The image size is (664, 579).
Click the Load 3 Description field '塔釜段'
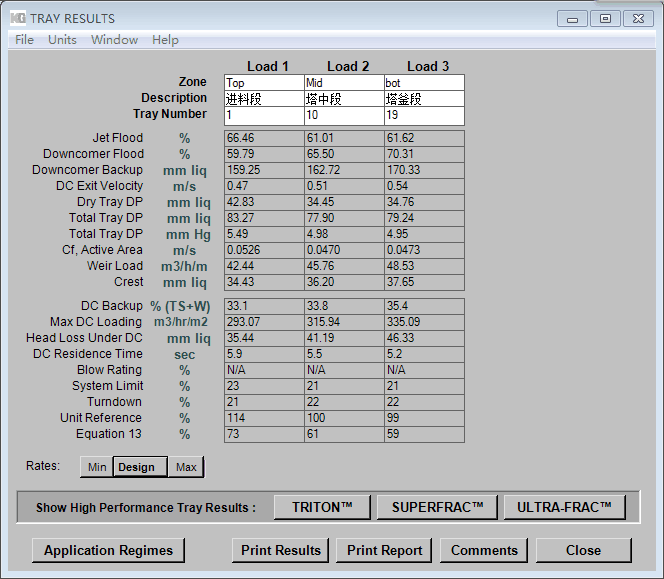tap(424, 99)
